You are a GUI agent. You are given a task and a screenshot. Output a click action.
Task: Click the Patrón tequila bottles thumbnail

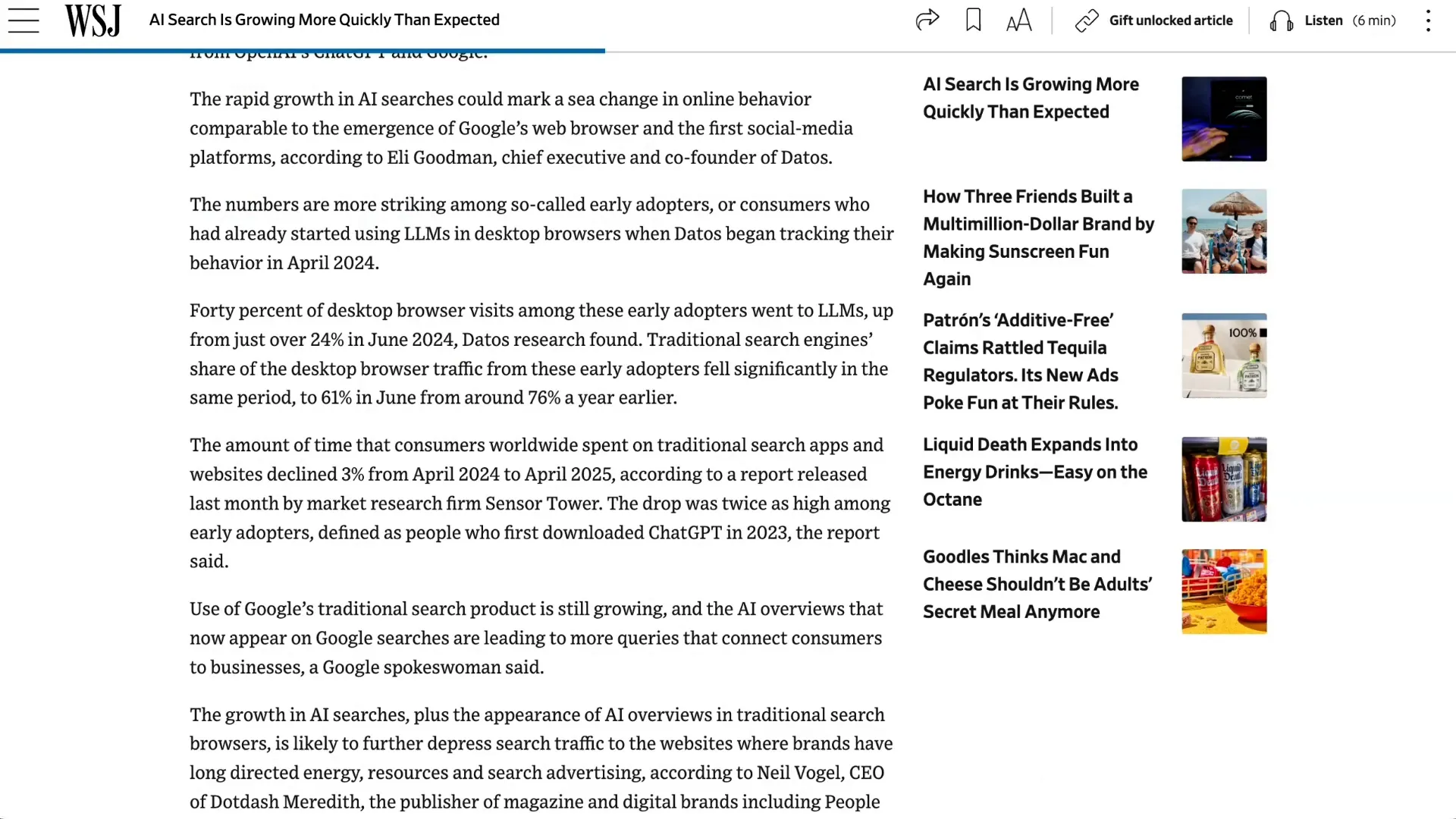pos(1224,356)
